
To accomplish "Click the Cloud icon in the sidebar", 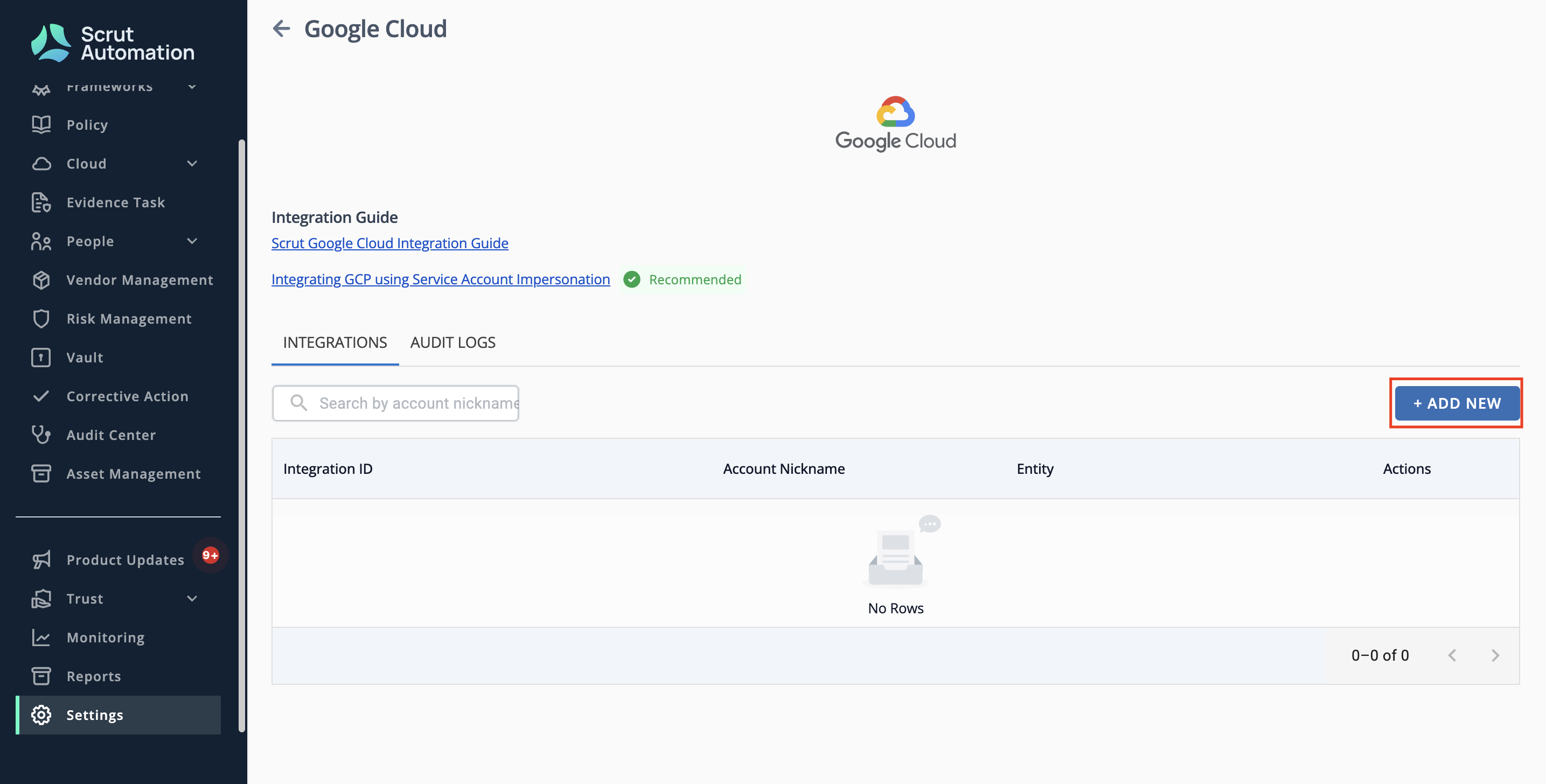I will tap(41, 164).
